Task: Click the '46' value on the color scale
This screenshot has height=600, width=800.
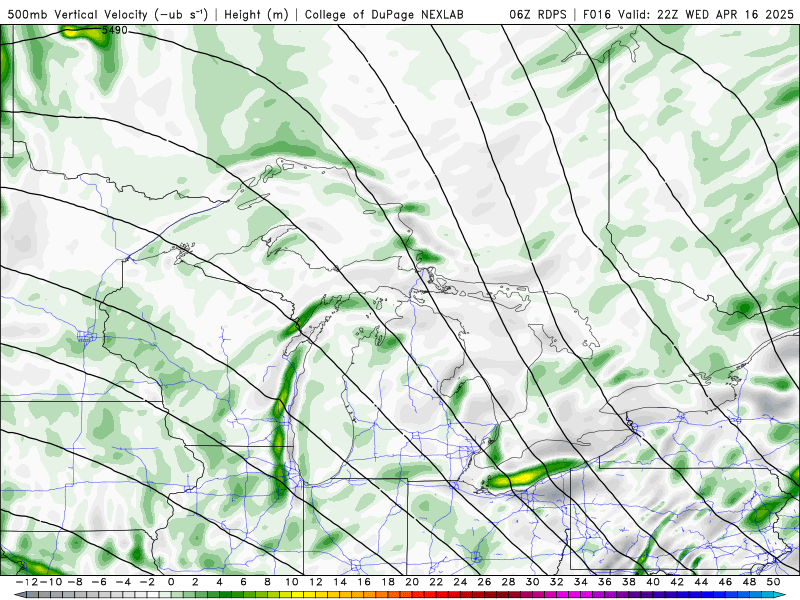Action: pyautogui.click(x=726, y=582)
